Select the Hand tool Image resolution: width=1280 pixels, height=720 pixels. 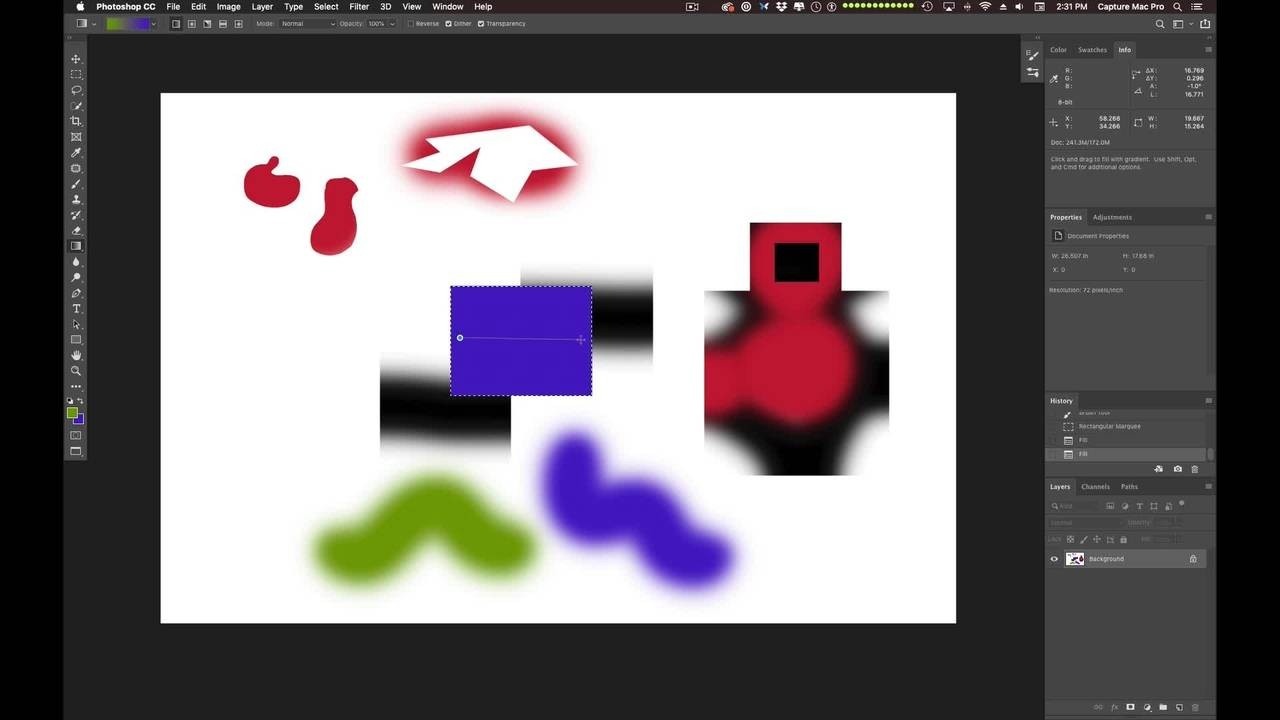pos(76,355)
